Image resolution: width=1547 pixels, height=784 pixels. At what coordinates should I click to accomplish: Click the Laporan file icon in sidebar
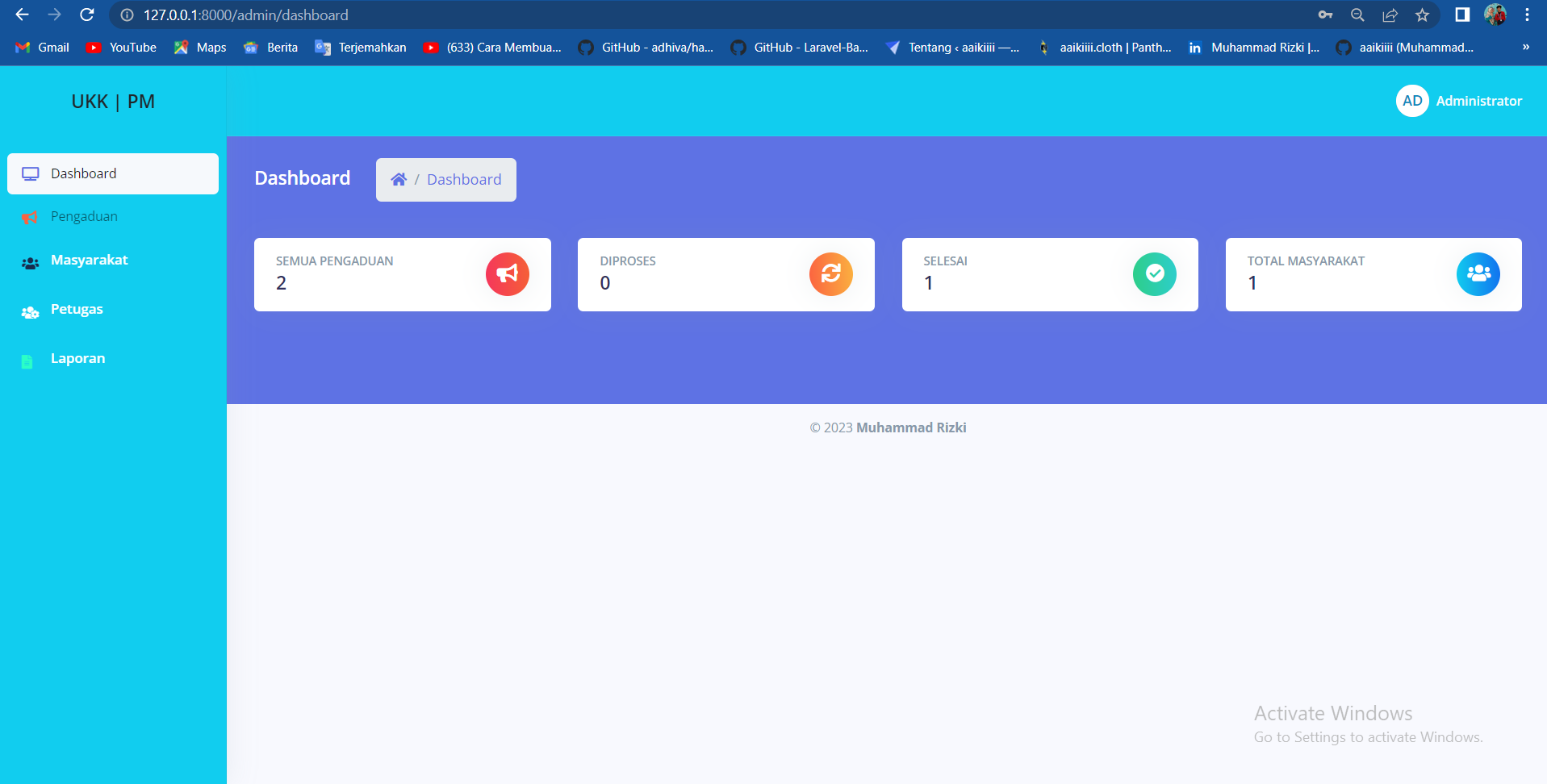pyautogui.click(x=27, y=361)
